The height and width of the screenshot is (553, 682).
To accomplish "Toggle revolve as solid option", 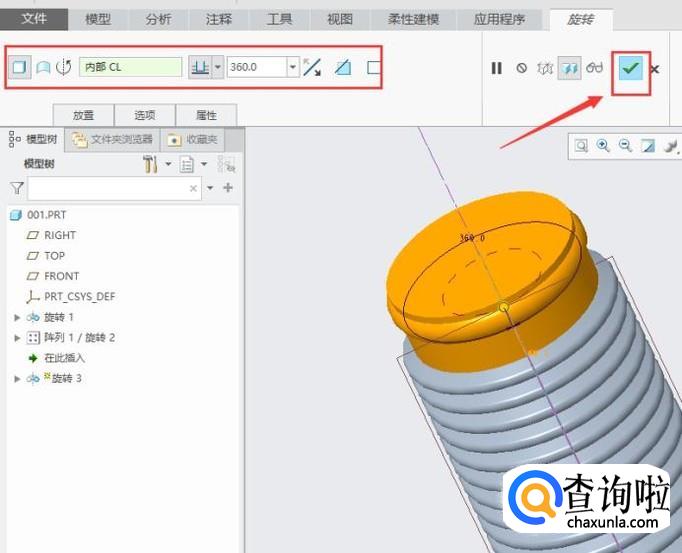I will (19, 68).
